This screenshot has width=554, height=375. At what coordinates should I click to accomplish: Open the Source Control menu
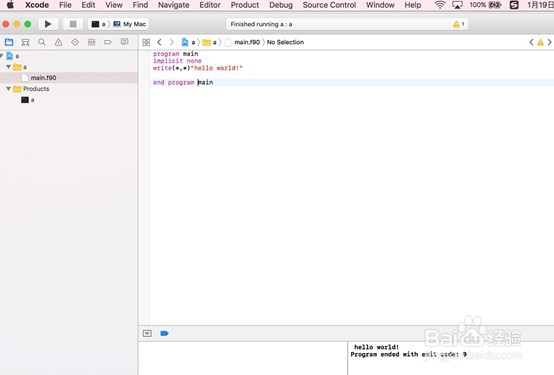329,5
